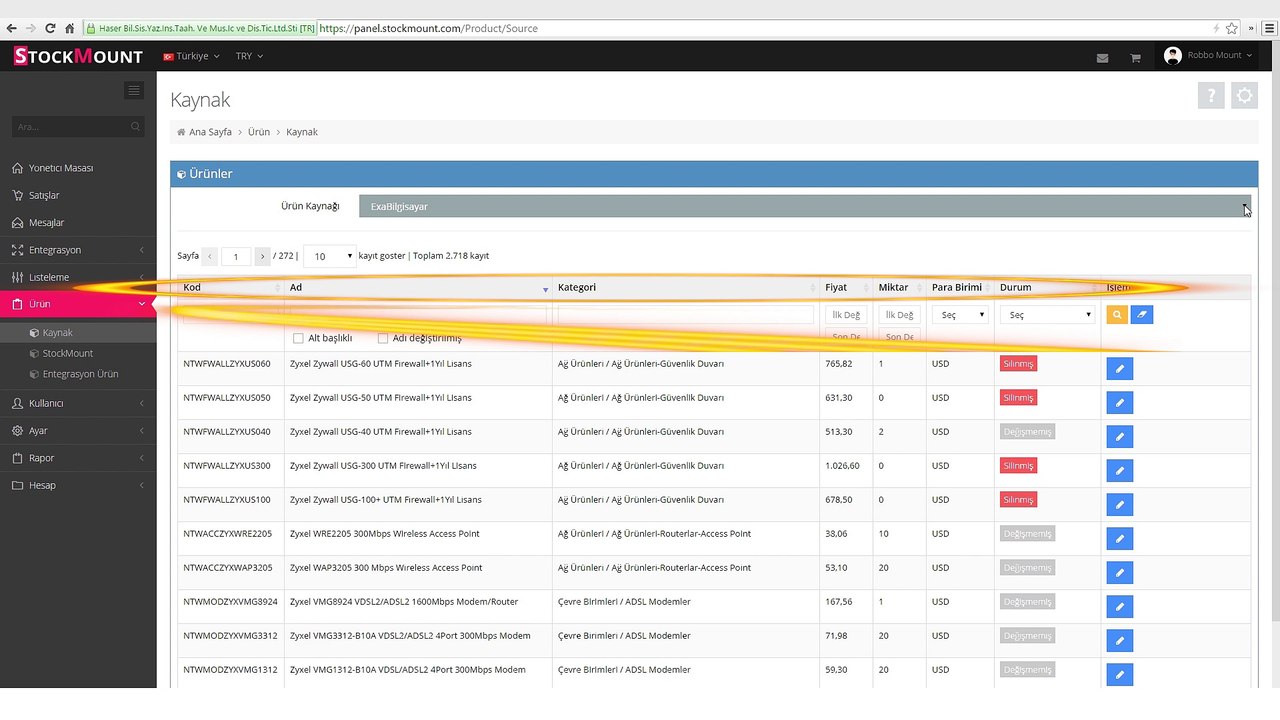
Task: Click the page number input field
Action: click(x=236, y=256)
